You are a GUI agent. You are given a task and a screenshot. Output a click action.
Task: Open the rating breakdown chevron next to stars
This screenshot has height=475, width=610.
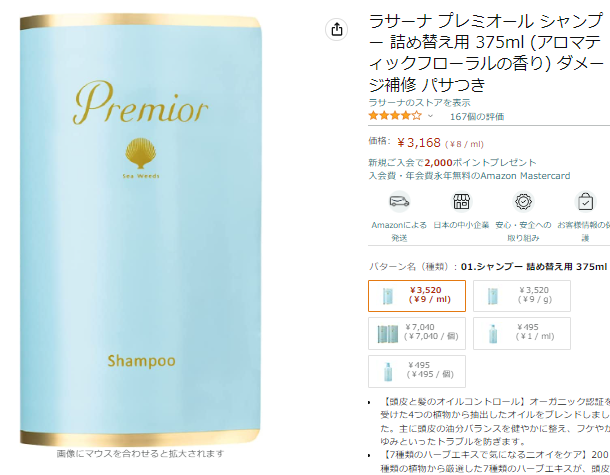point(430,116)
